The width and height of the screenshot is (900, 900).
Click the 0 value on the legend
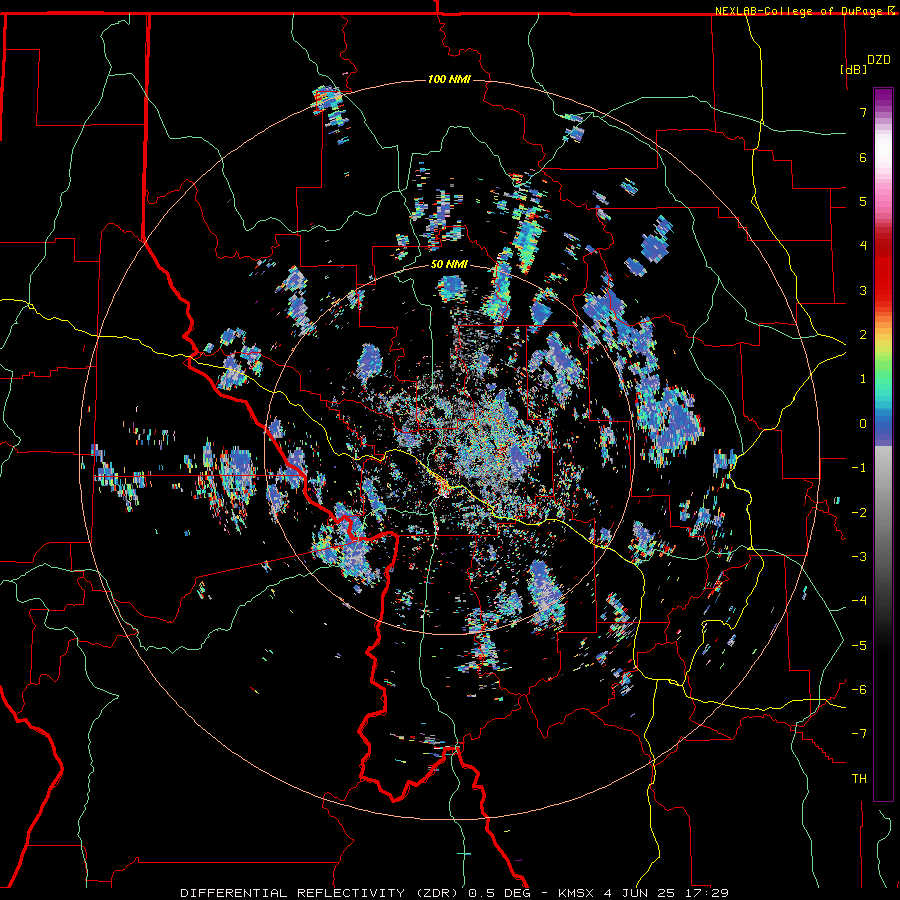(x=863, y=423)
